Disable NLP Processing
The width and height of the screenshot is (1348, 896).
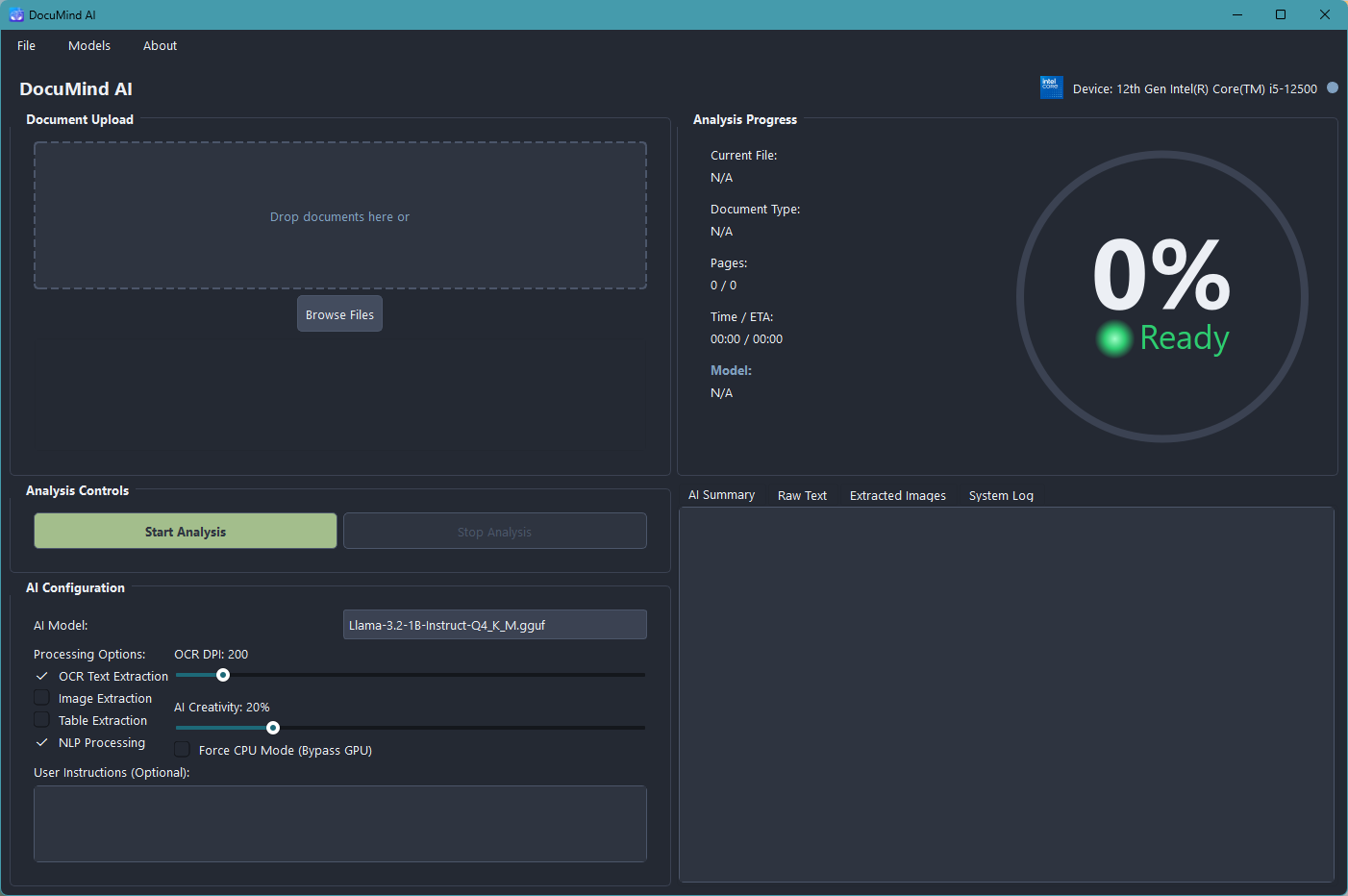(41, 742)
